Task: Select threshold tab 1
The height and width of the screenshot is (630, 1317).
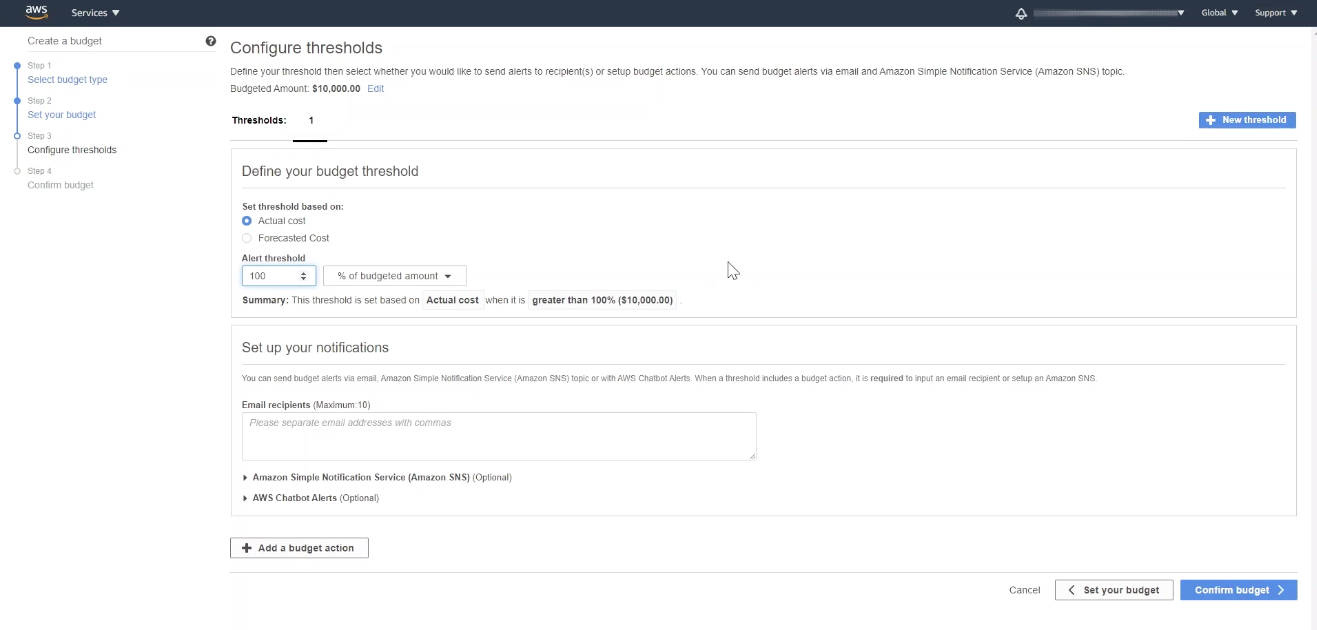Action: [x=311, y=120]
